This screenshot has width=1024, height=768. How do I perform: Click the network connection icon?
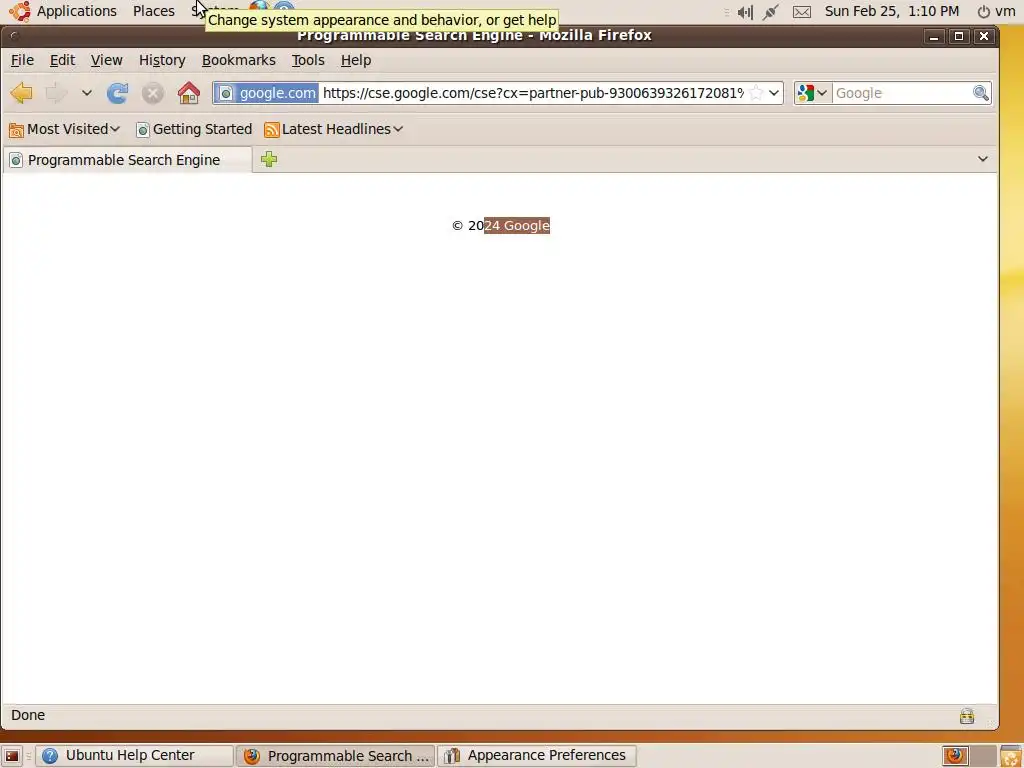pyautogui.click(x=771, y=12)
